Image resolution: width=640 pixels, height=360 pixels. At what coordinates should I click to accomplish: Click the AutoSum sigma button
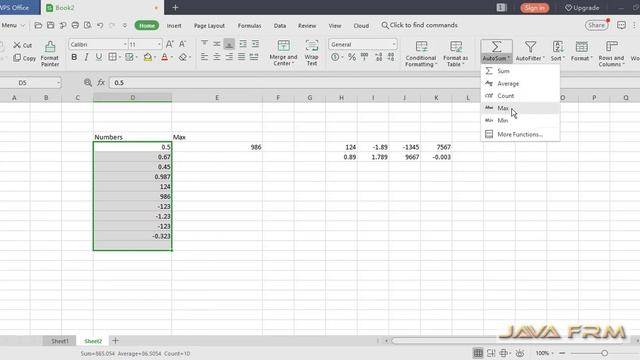click(x=496, y=47)
